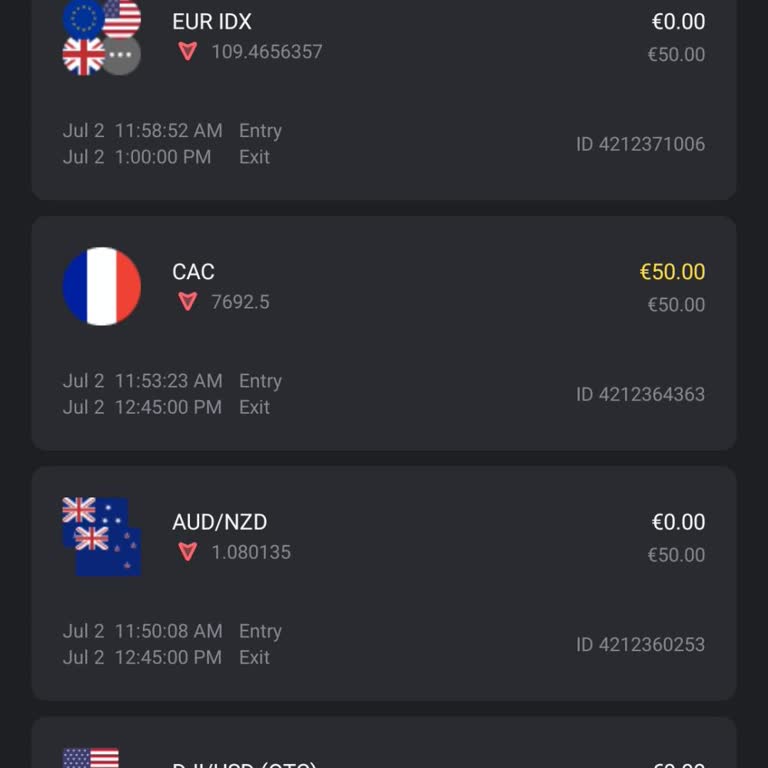
Task: Click trade ID 4212360253
Action: [640, 644]
